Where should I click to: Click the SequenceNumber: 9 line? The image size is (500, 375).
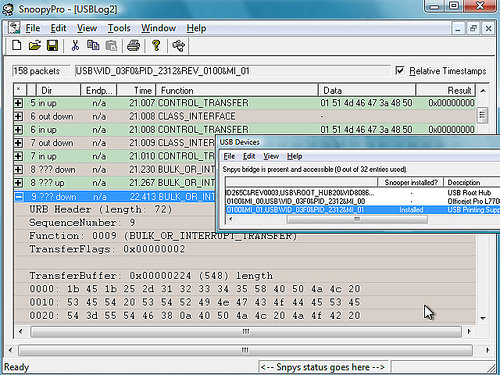click(x=82, y=222)
